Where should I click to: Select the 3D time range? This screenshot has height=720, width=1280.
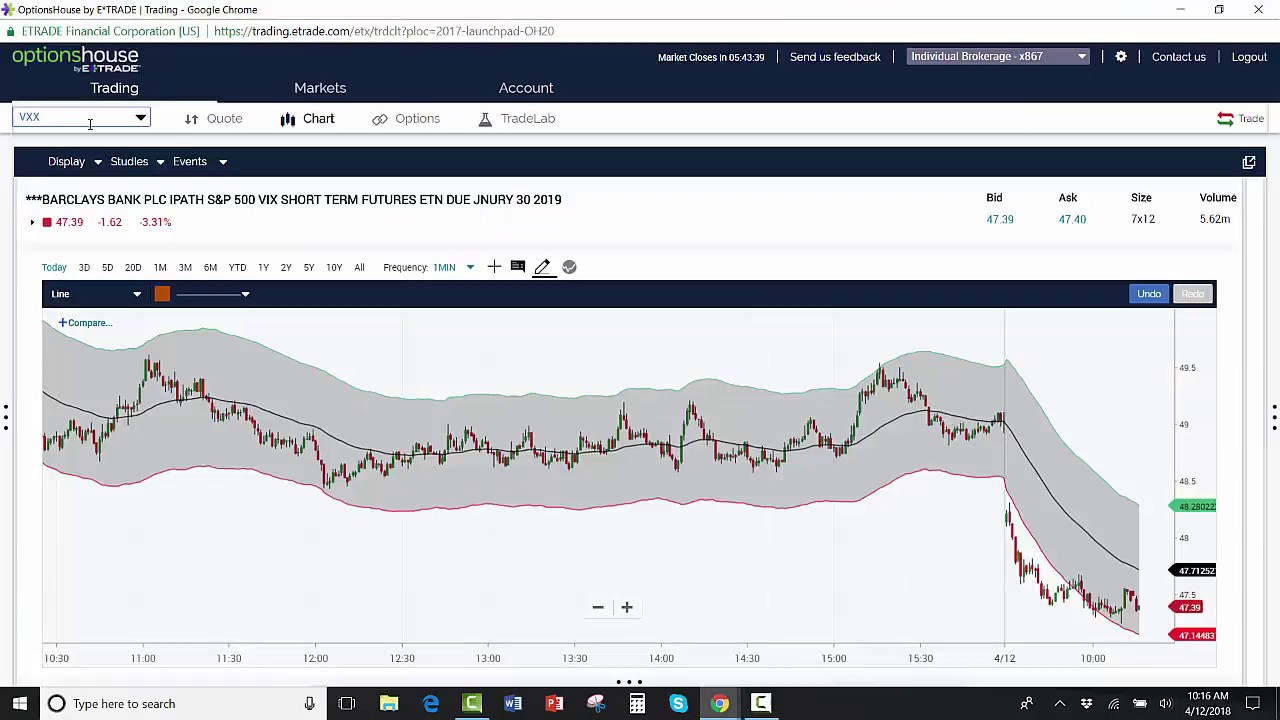tap(84, 268)
